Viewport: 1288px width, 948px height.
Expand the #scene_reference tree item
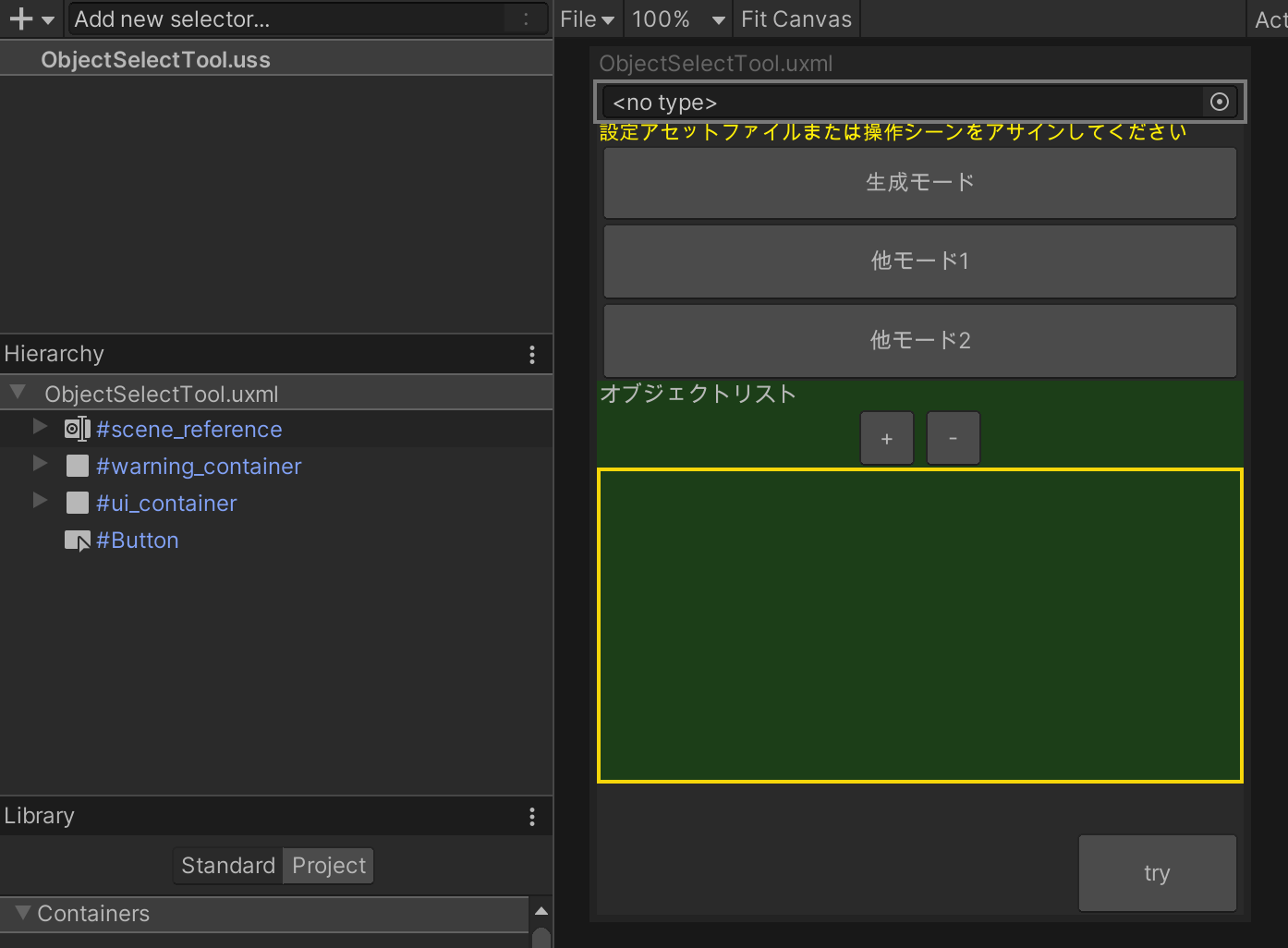40,427
